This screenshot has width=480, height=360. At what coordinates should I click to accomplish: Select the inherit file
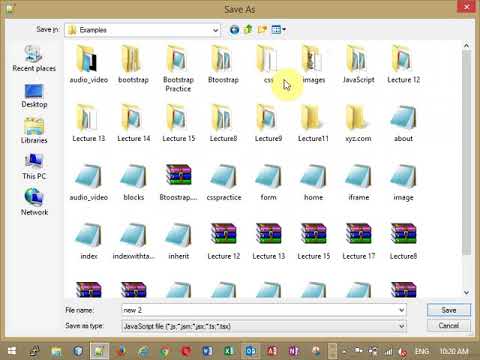[x=178, y=241]
